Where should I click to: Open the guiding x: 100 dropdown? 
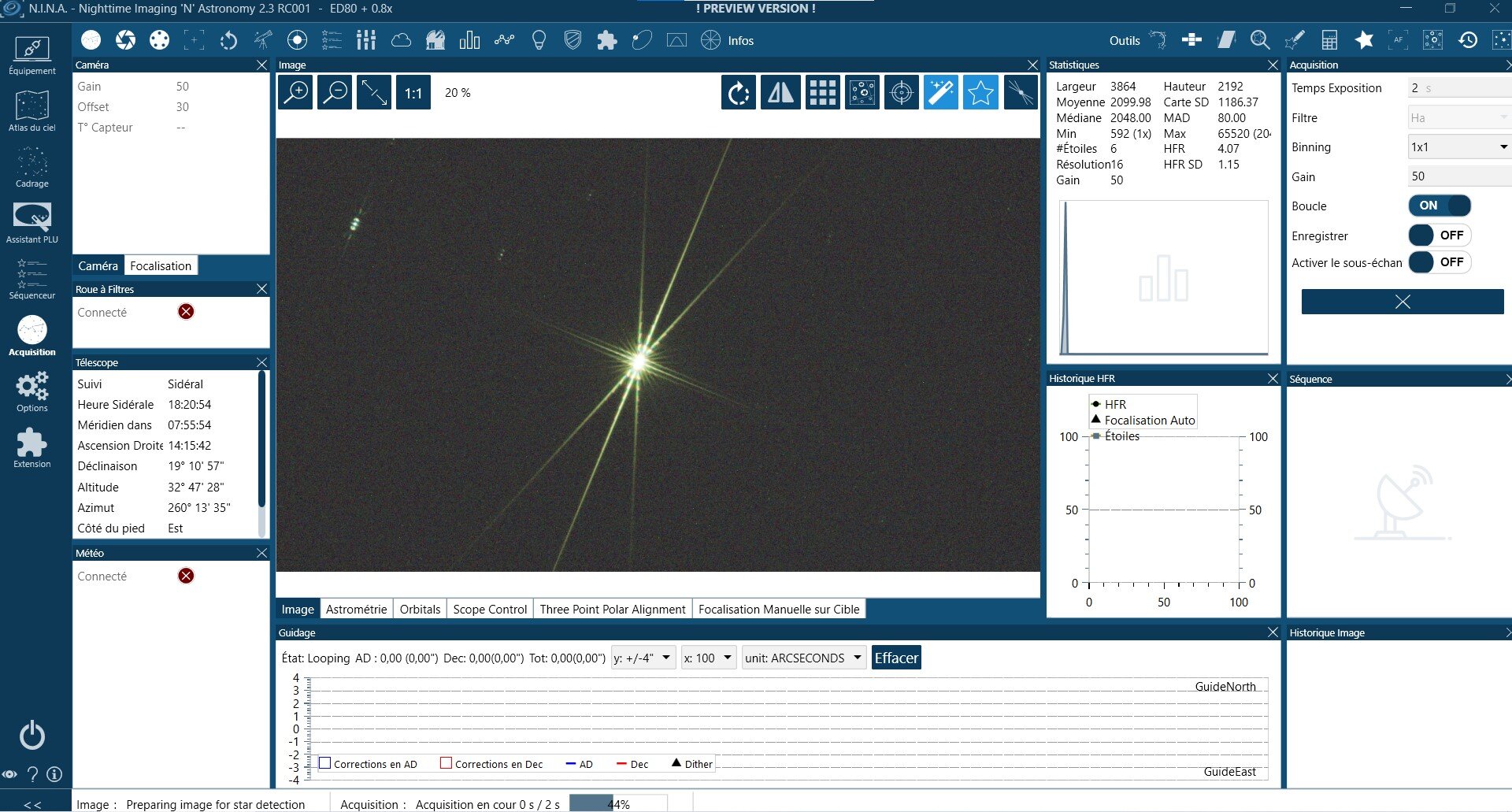[708, 658]
